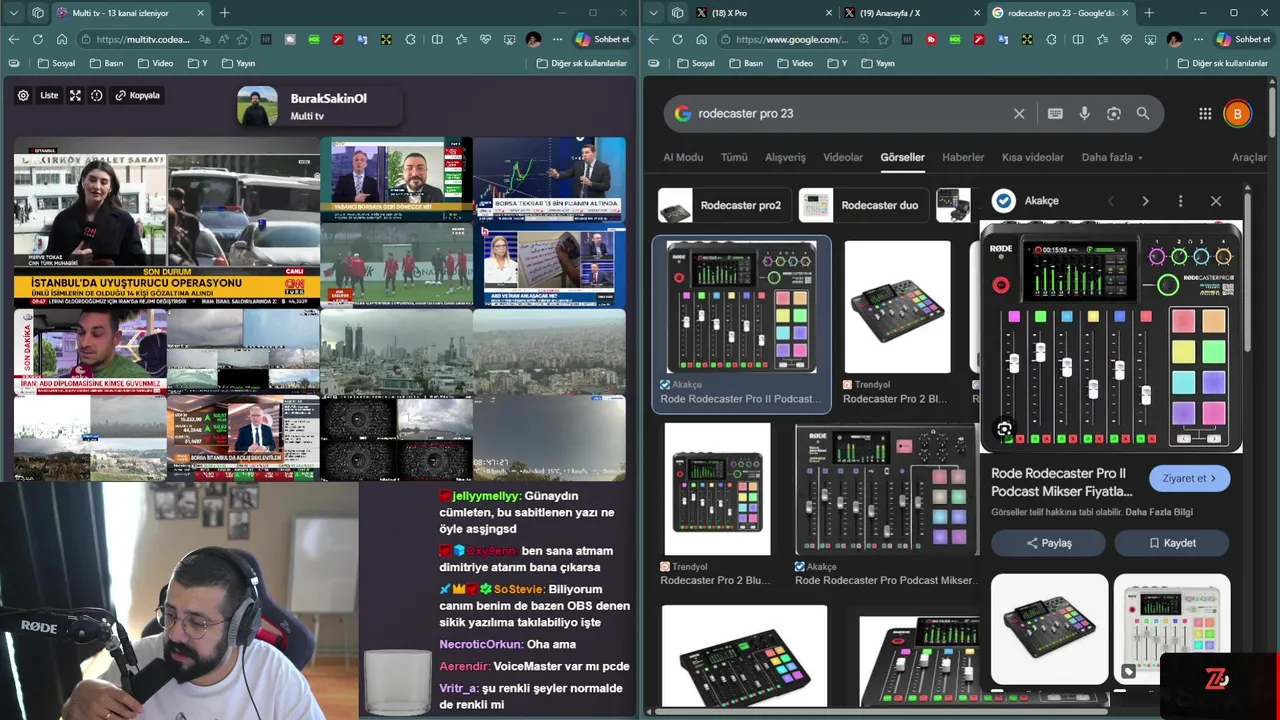Click the Kopyala link button
The height and width of the screenshot is (720, 1280).
138,96
